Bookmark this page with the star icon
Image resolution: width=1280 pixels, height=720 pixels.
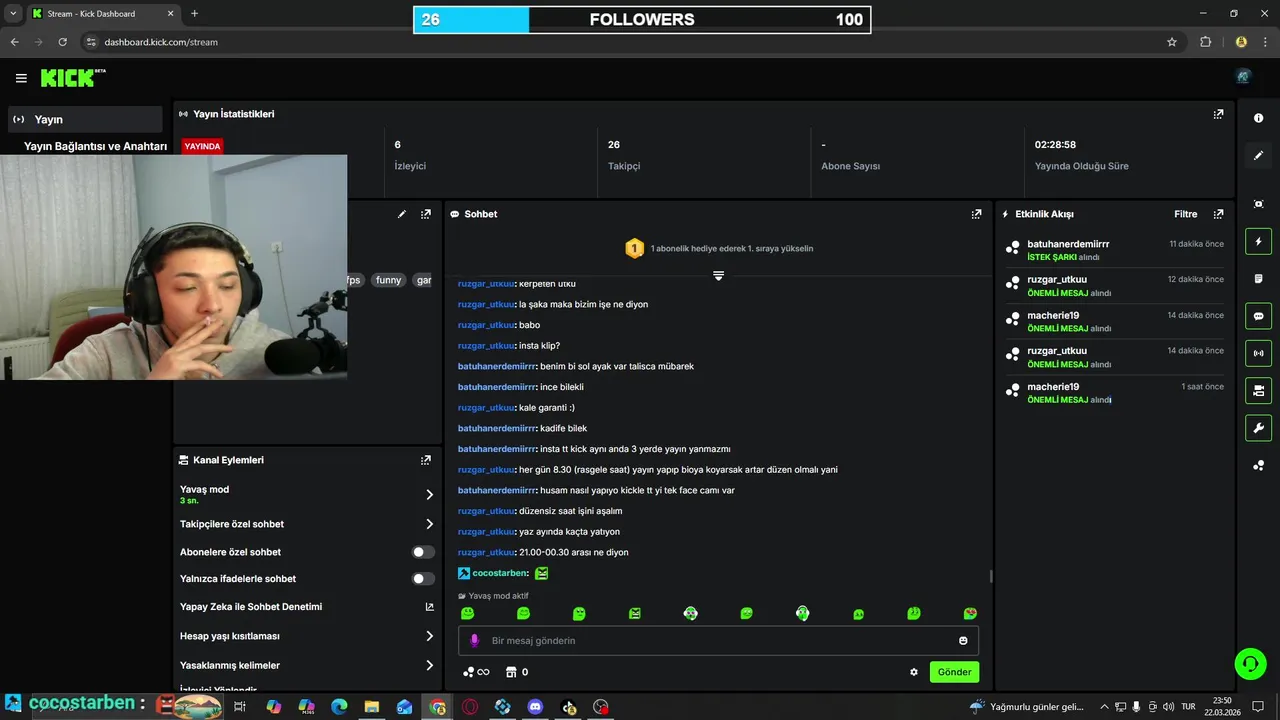(1172, 42)
